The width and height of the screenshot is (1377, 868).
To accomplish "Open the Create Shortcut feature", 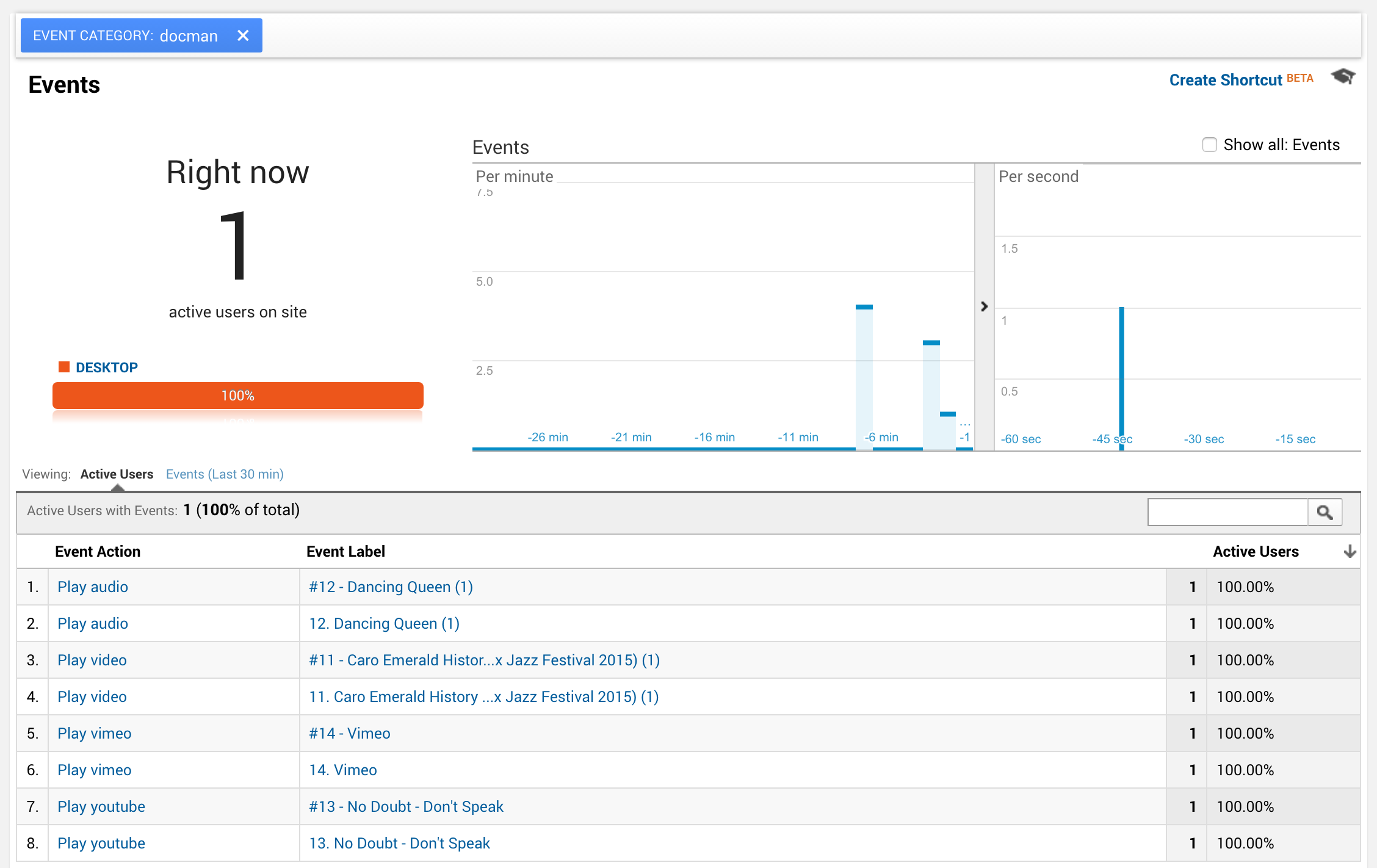I will (x=1225, y=80).
